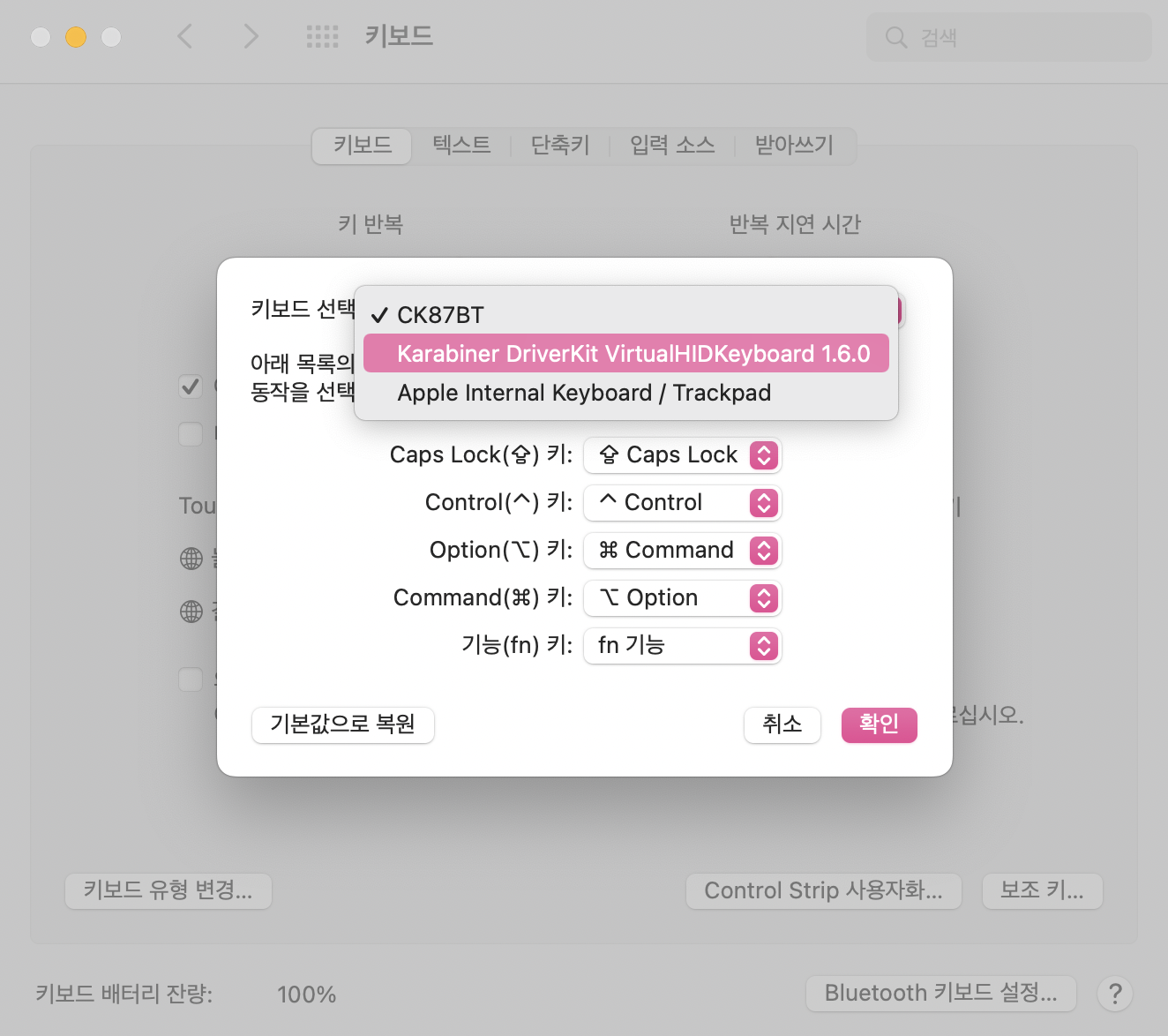The image size is (1168, 1036).
Task: Choose Apple Internal Keyboard / Trackpad
Action: (x=626, y=393)
